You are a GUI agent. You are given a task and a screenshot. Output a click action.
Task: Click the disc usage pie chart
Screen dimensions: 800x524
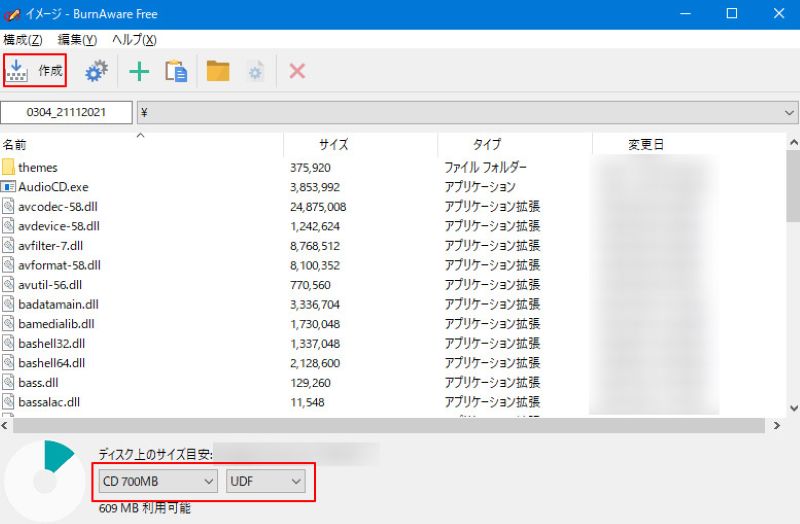45,481
